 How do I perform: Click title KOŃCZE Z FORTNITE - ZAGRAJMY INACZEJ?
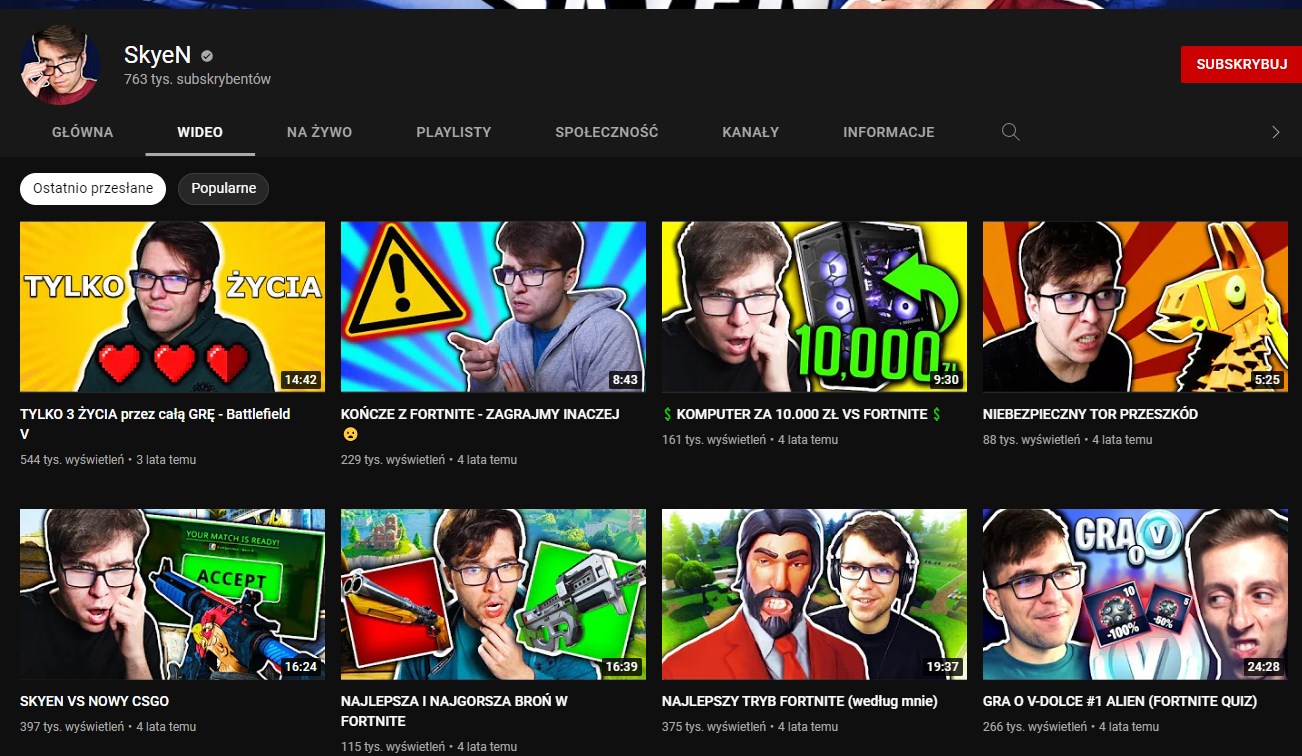480,424
